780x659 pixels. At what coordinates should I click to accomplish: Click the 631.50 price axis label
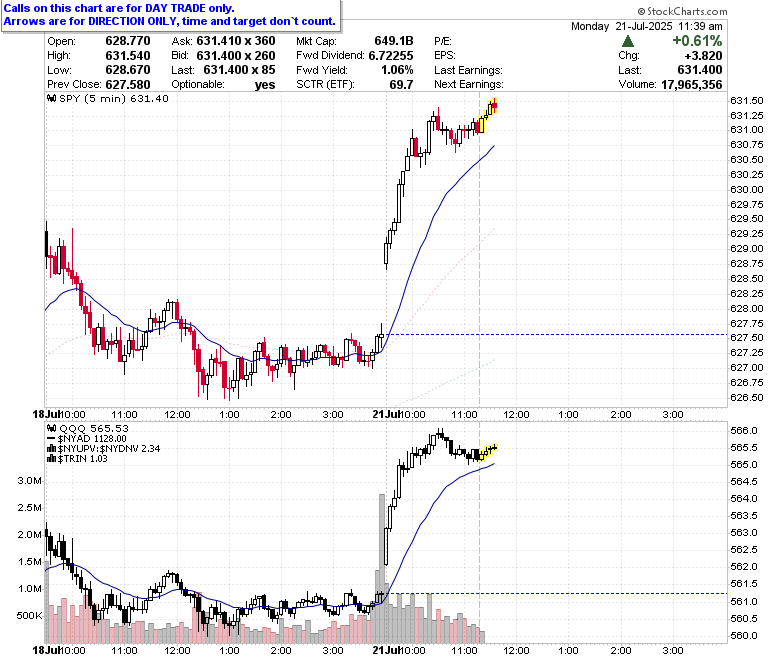tap(746, 101)
